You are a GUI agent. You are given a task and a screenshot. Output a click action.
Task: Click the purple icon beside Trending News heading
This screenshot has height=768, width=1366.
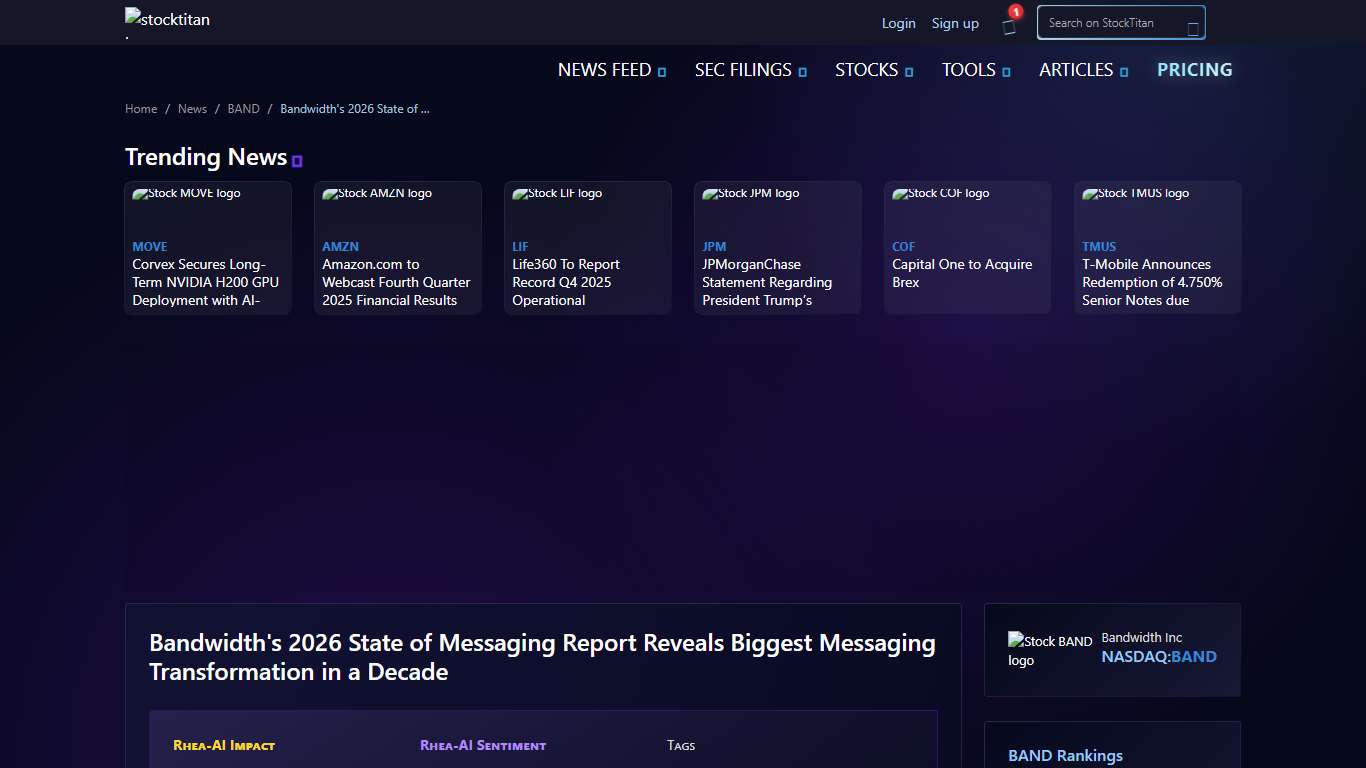[297, 160]
